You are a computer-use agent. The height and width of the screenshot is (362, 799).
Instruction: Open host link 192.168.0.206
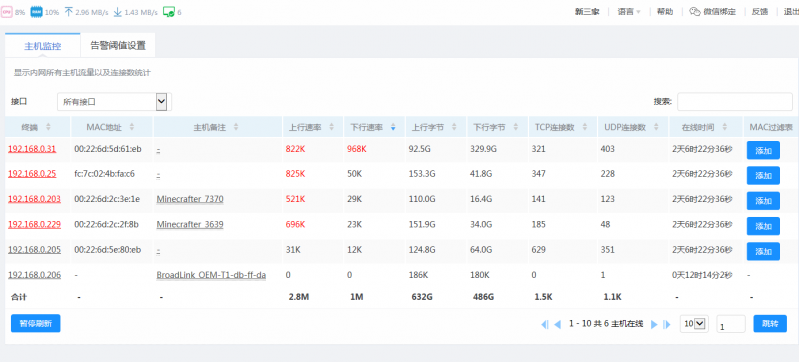point(34,275)
